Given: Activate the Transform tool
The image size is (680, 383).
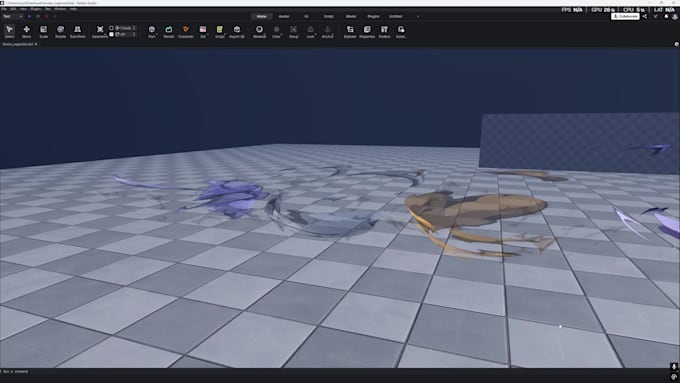Looking at the screenshot, I should pos(78,31).
